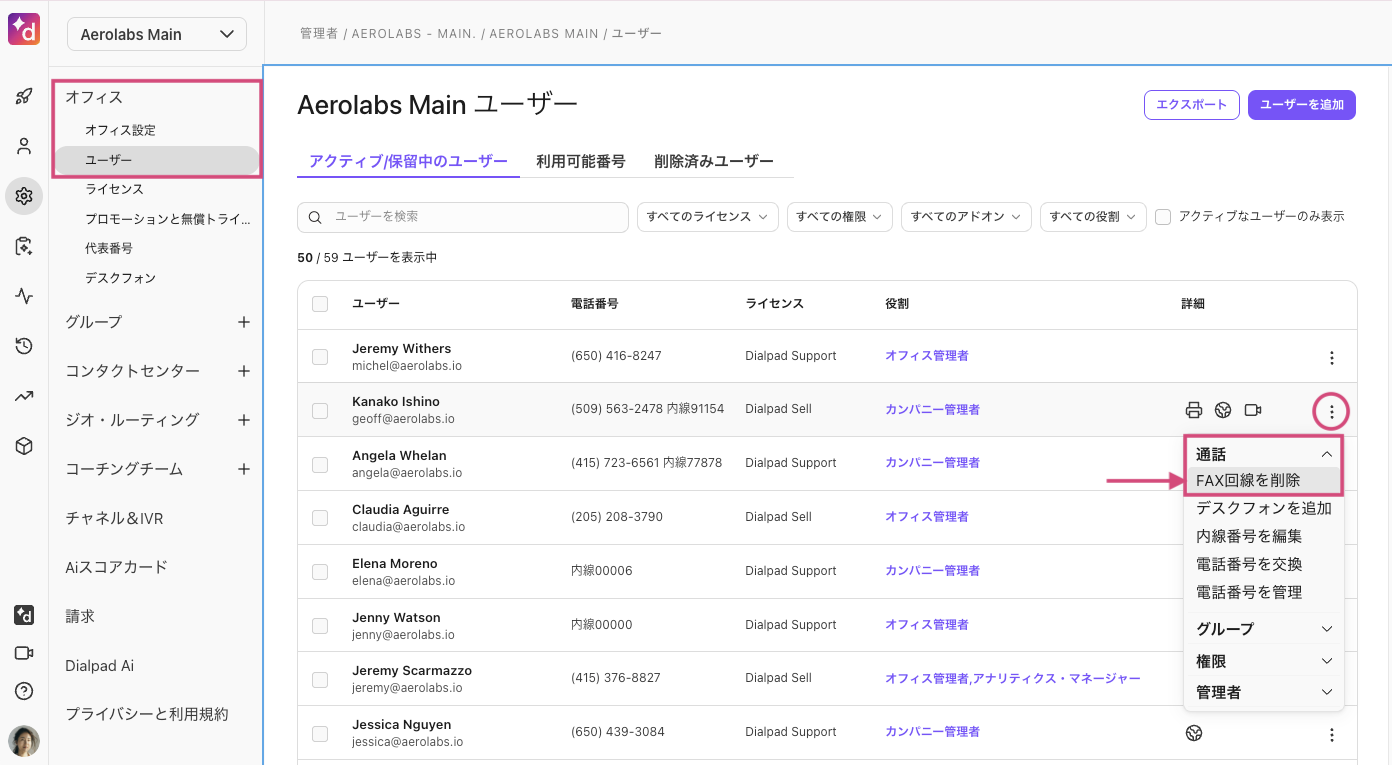Open three-dot menu for Jeremy Withers
This screenshot has width=1392, height=765.
point(1331,357)
